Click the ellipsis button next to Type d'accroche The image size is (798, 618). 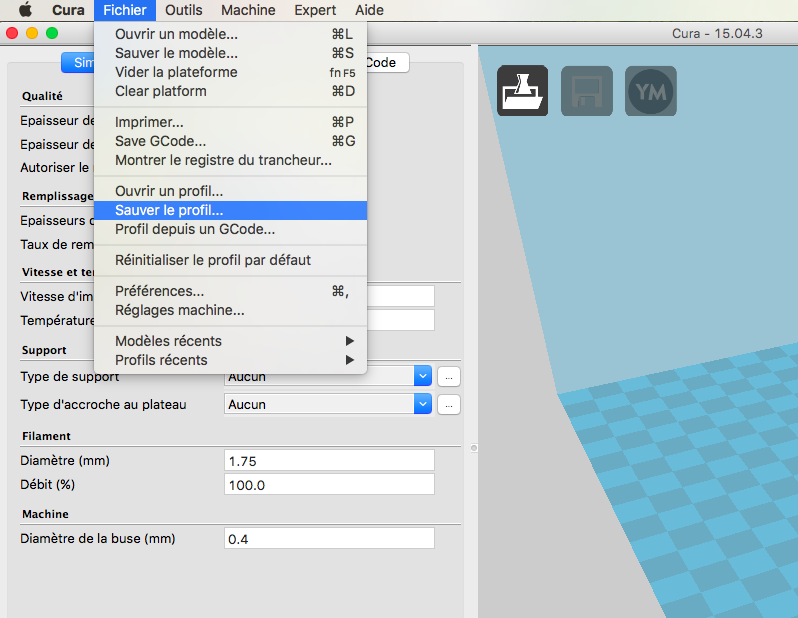(449, 405)
